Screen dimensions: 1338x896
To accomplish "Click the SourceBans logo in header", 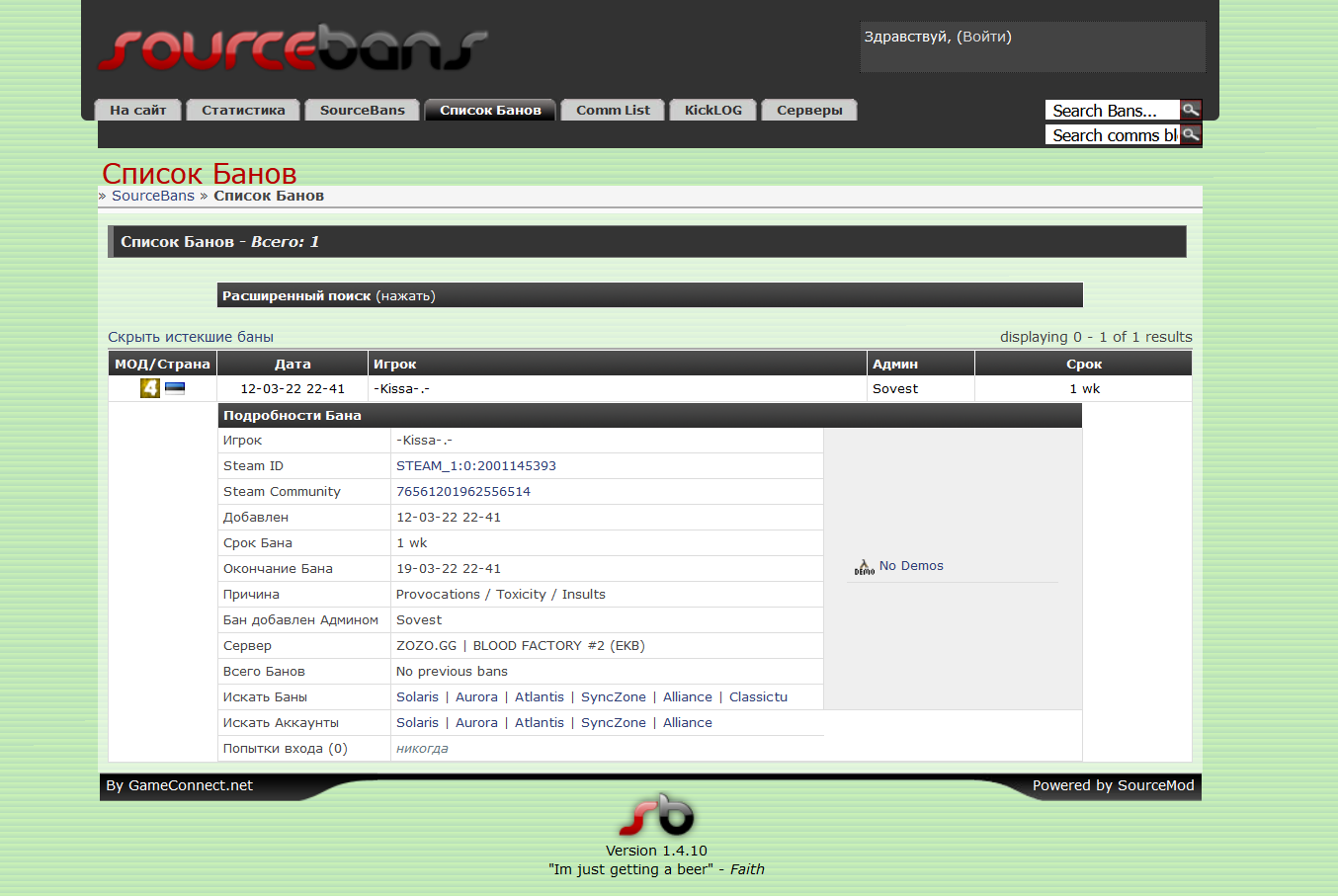I will 293,49.
